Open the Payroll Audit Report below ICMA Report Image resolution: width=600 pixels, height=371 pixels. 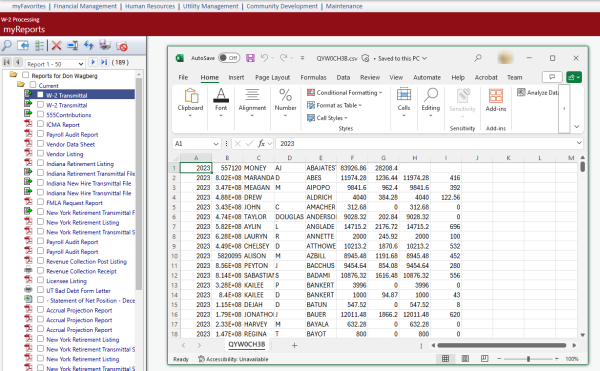click(x=72, y=134)
